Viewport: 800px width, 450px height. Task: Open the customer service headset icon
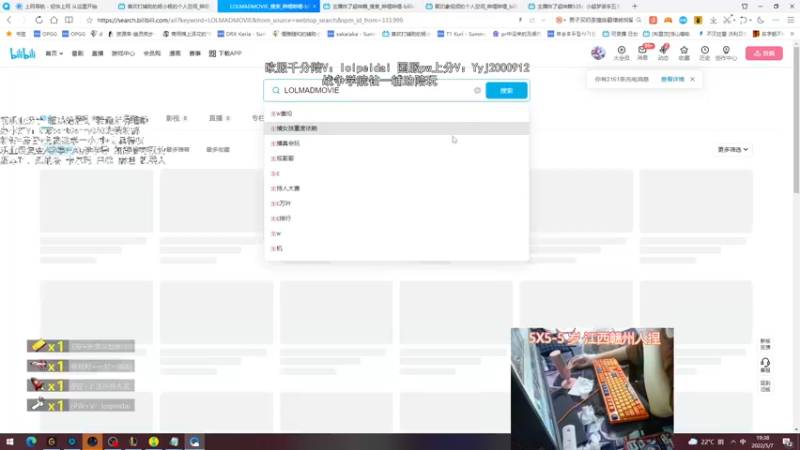pos(765,364)
